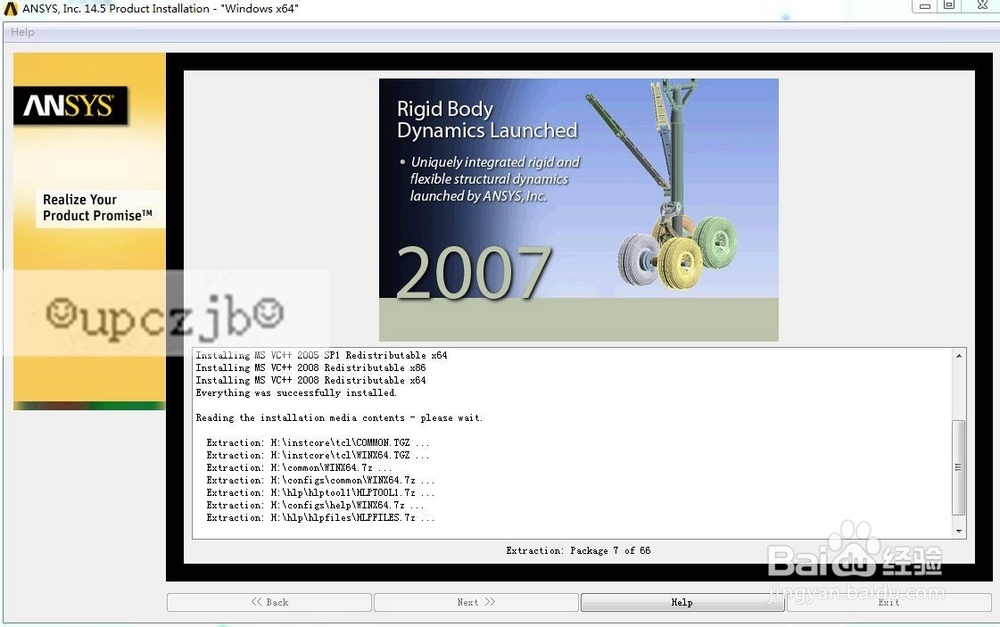Click the Rigid Body Dynamics banner image
Image resolution: width=1000 pixels, height=627 pixels.
point(578,210)
